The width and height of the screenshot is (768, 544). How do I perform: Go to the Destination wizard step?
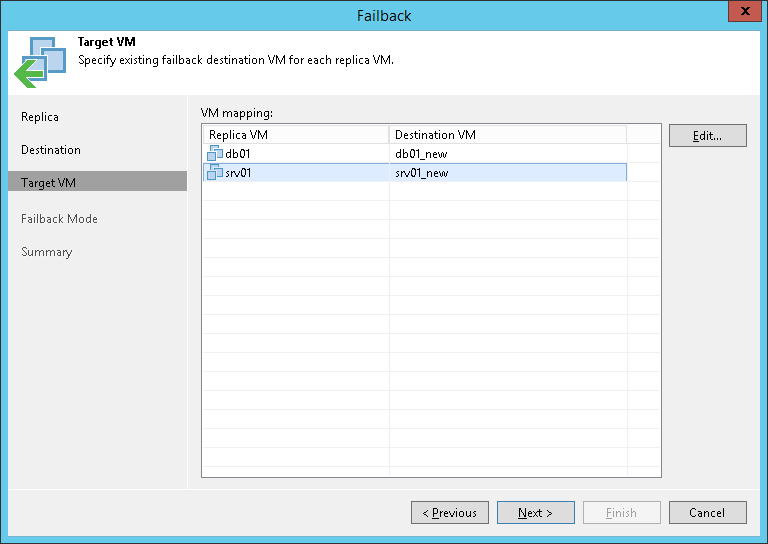pos(51,150)
